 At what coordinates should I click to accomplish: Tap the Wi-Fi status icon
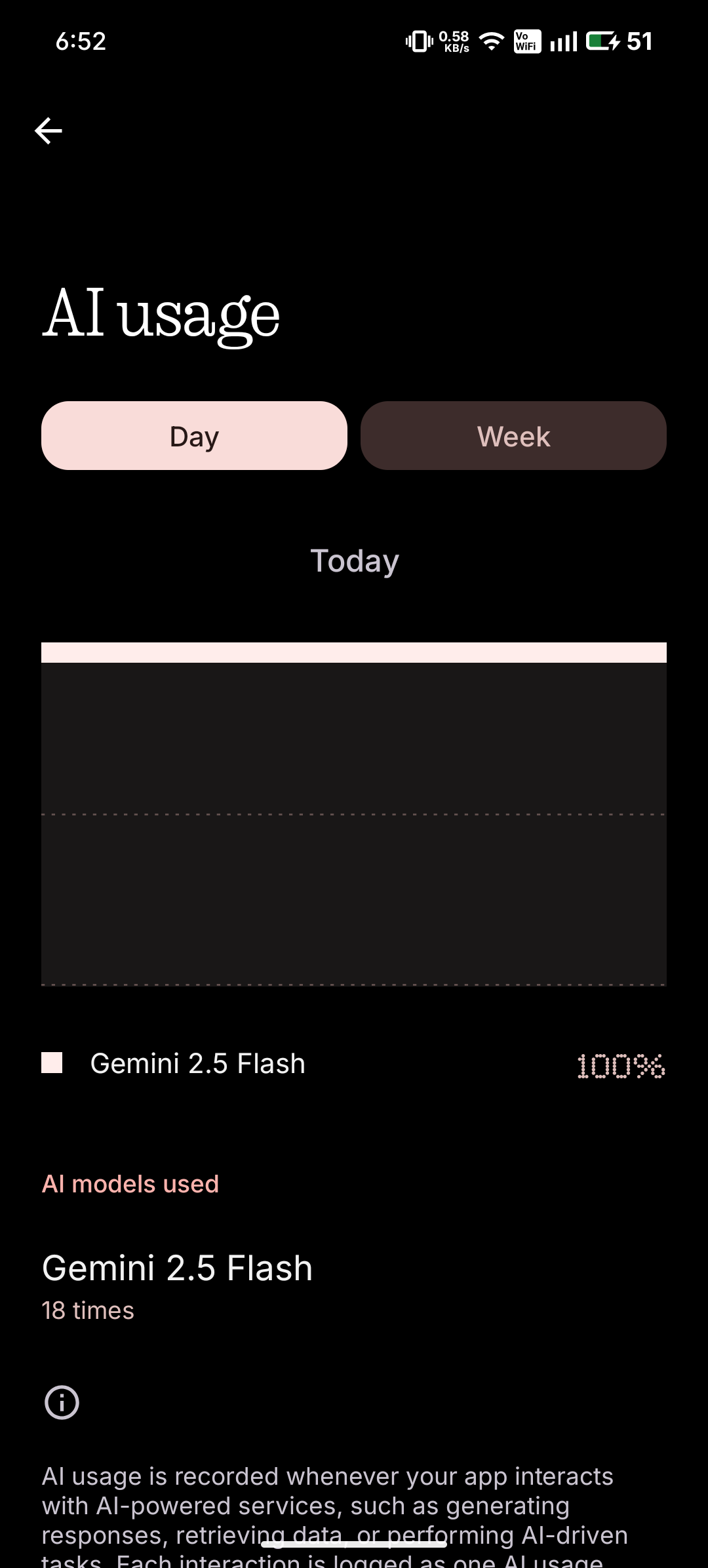pos(491,41)
